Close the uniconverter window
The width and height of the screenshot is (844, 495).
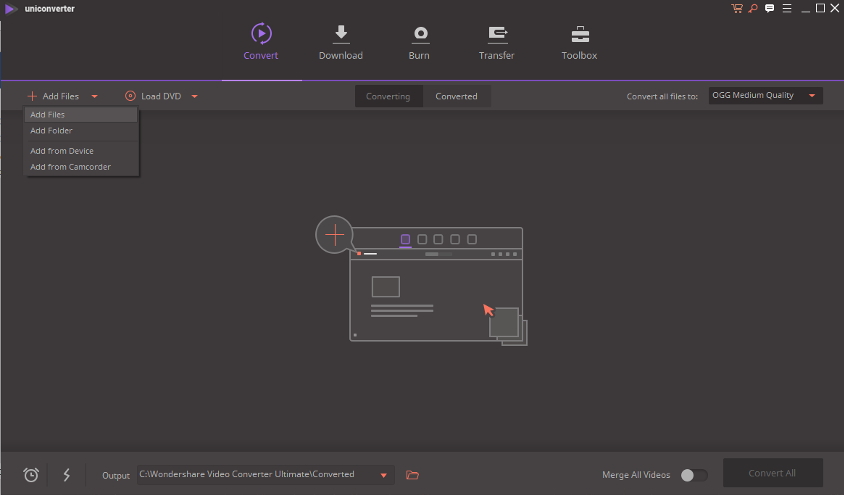pyautogui.click(x=835, y=8)
